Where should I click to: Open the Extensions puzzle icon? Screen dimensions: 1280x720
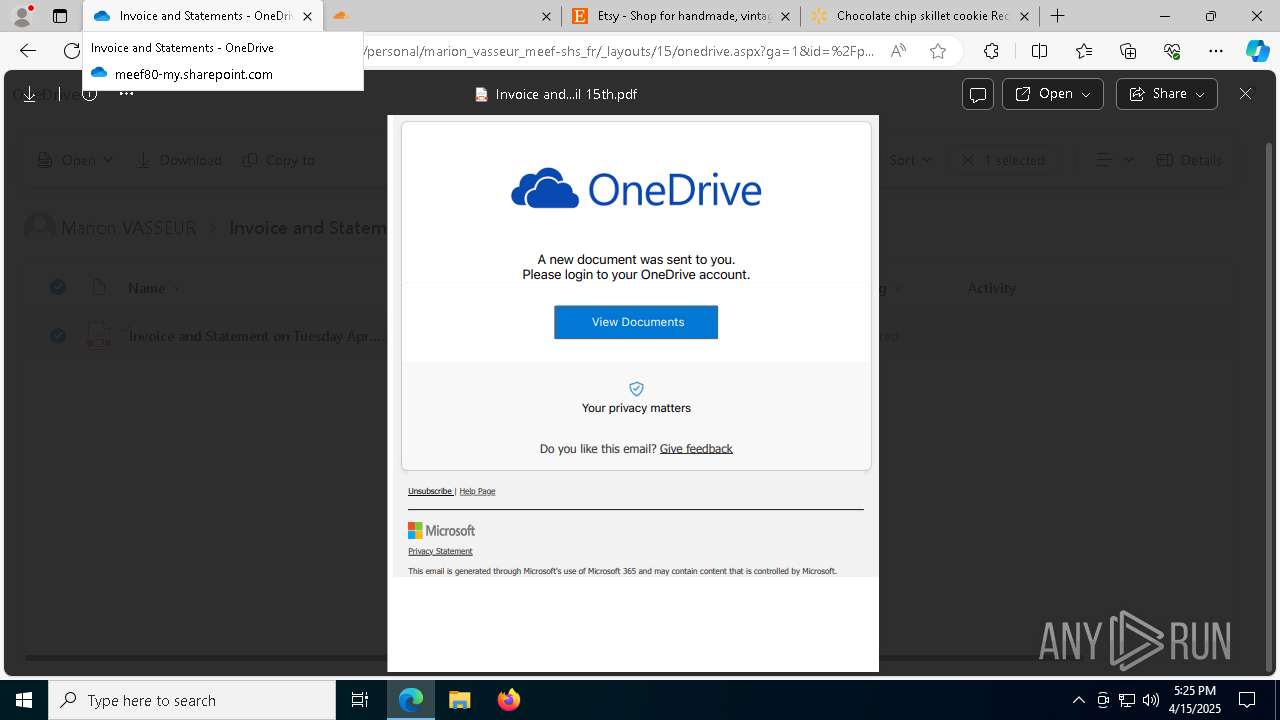coord(991,51)
